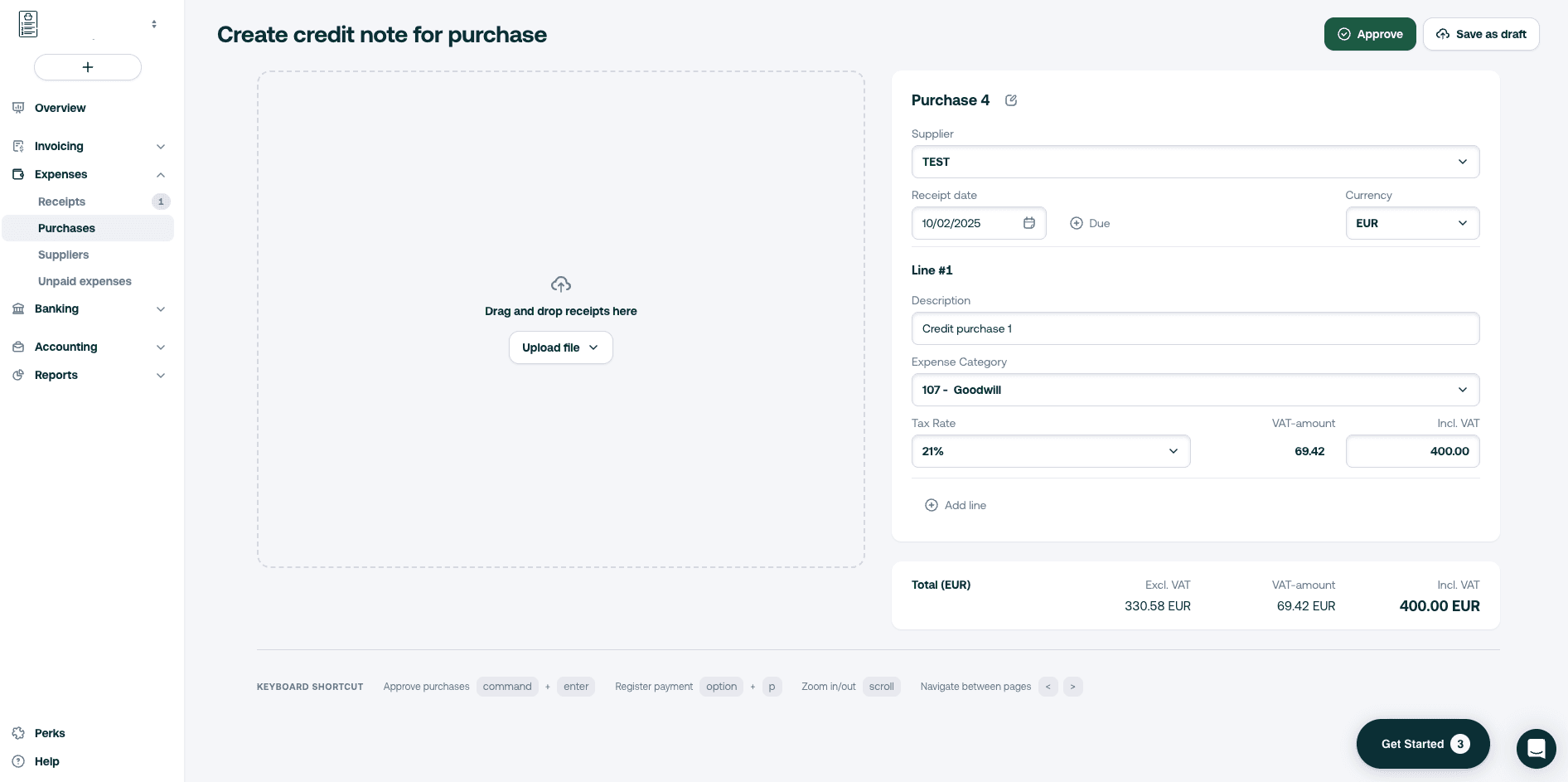The height and width of the screenshot is (782, 1568).
Task: Open the chat support icon bottom right
Action: pos(1537,748)
